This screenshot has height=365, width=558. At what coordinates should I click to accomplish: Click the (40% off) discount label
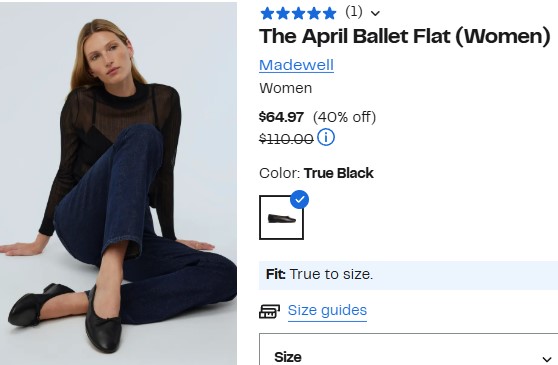pyautogui.click(x=344, y=117)
